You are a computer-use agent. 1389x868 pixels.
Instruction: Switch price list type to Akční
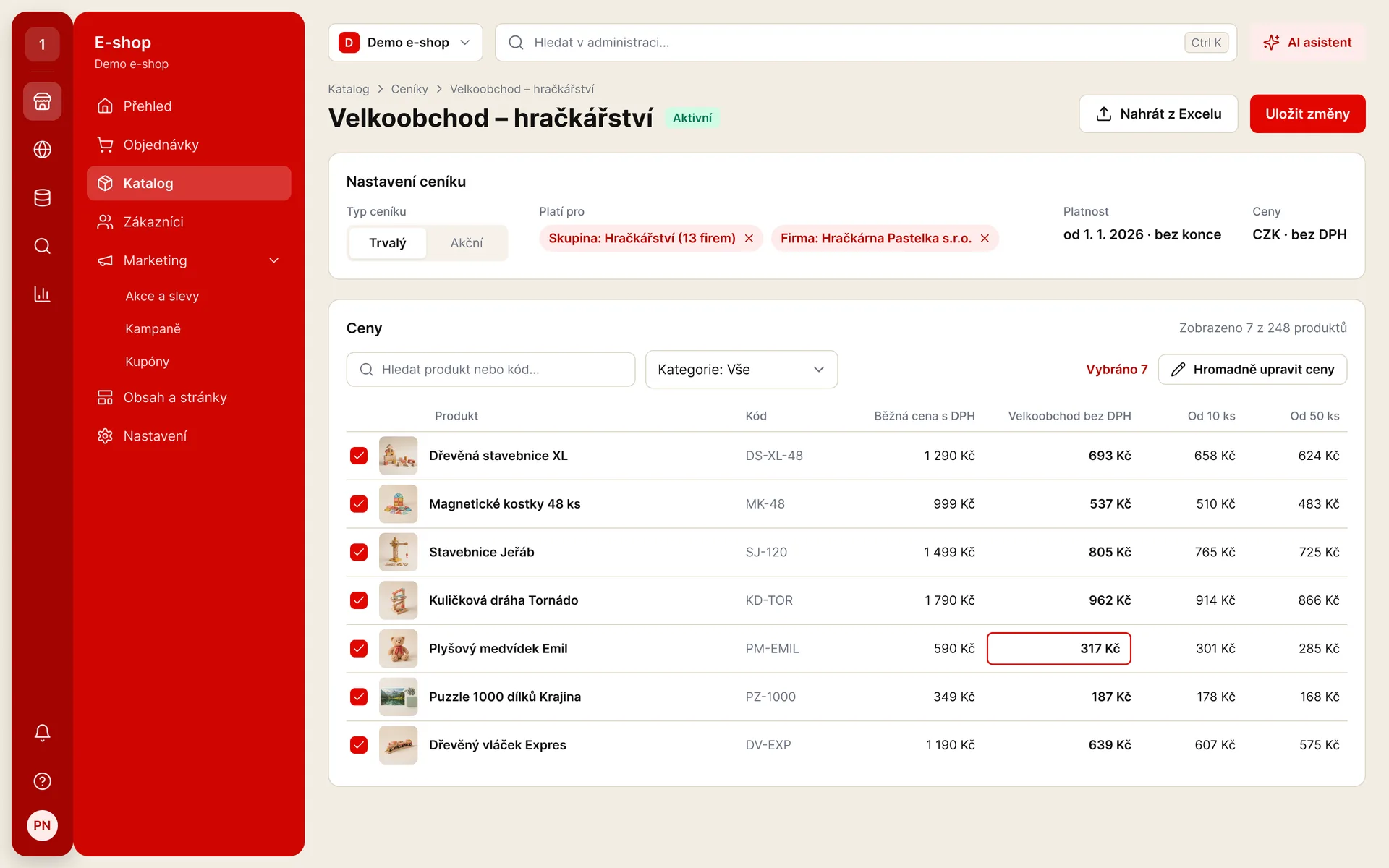(467, 243)
